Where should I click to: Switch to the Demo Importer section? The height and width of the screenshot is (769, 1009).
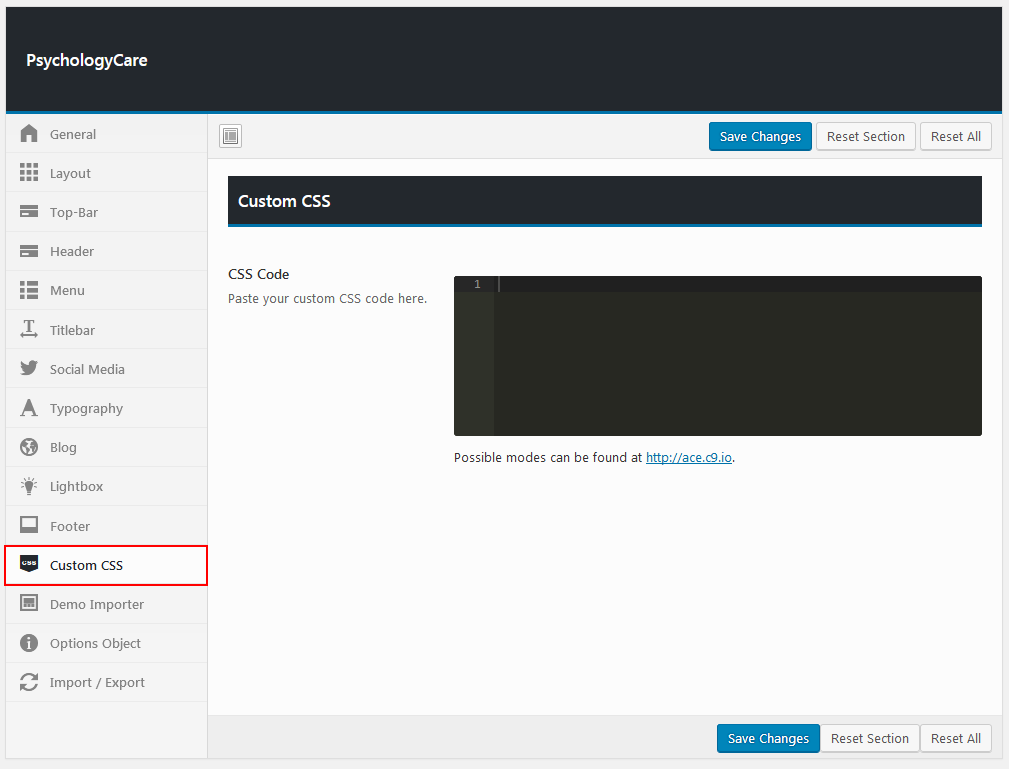click(x=97, y=604)
